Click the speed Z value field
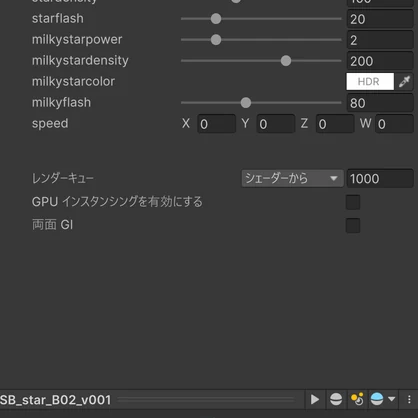Screen dimensions: 418x418 tap(335, 124)
